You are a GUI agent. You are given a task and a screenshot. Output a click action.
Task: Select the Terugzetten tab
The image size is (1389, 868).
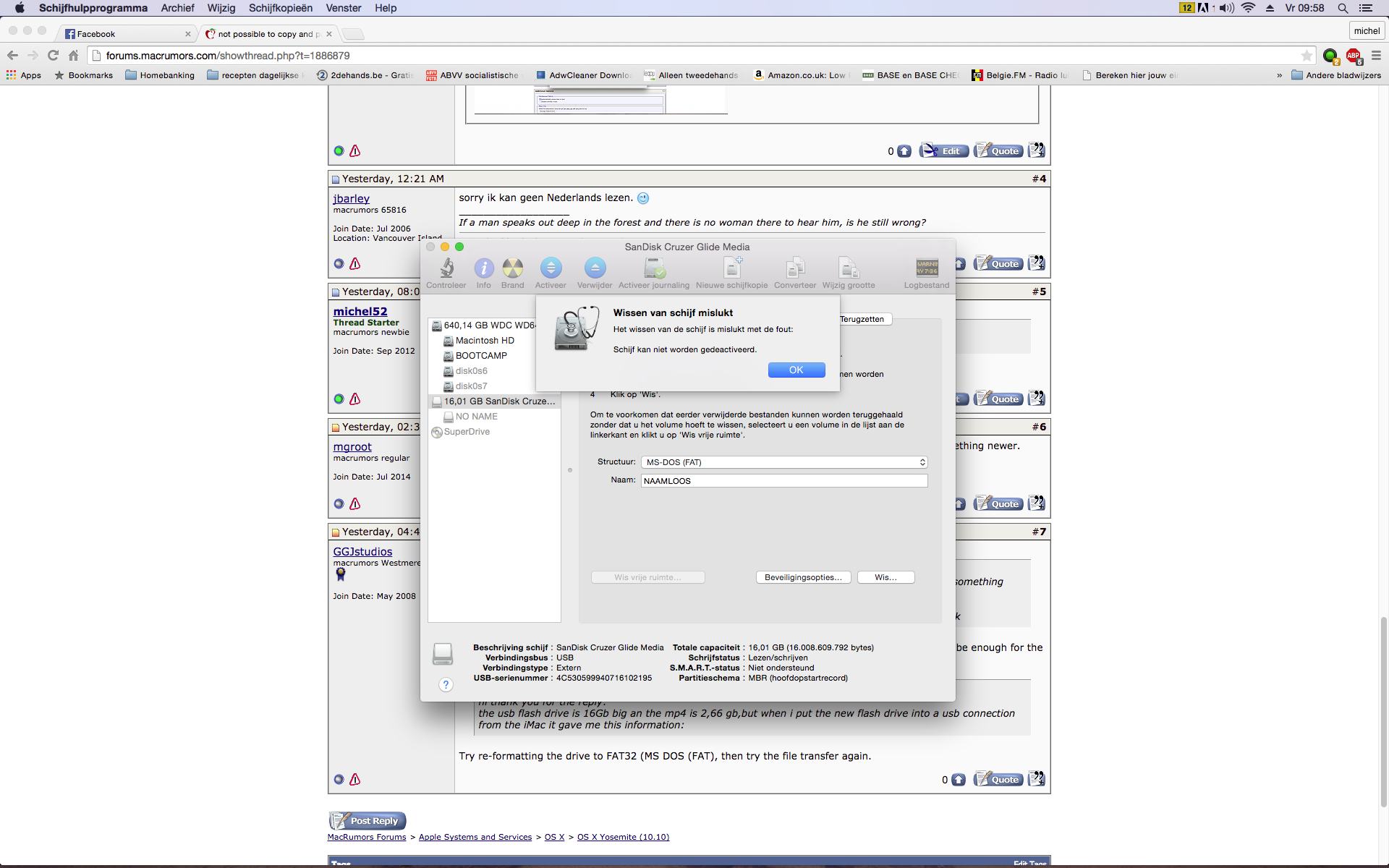pyautogui.click(x=862, y=319)
